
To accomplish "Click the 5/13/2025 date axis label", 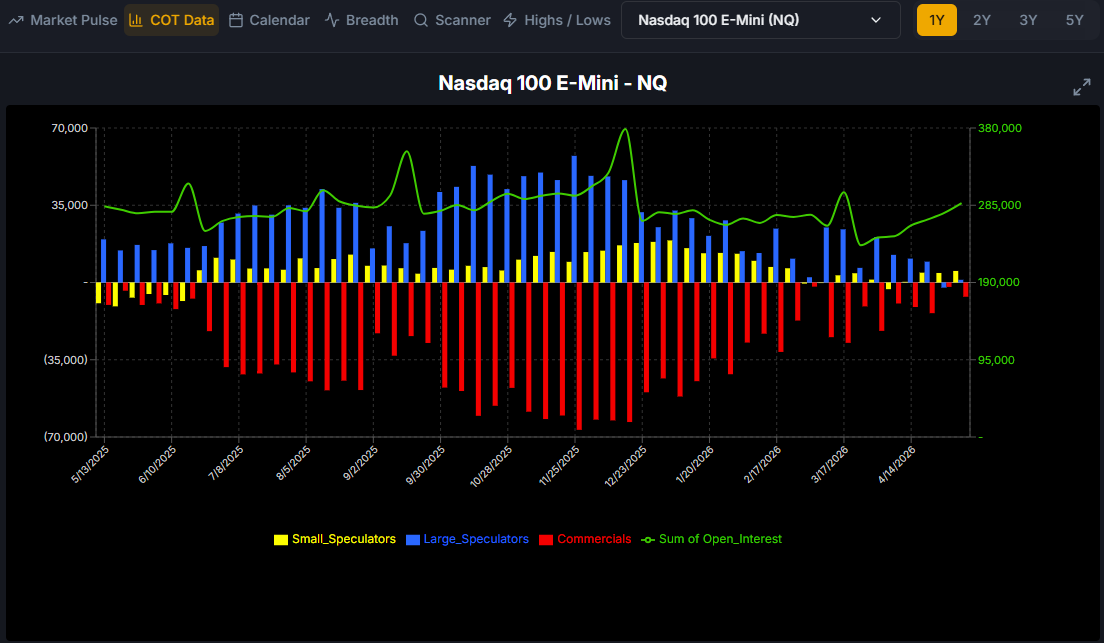I will [90, 464].
